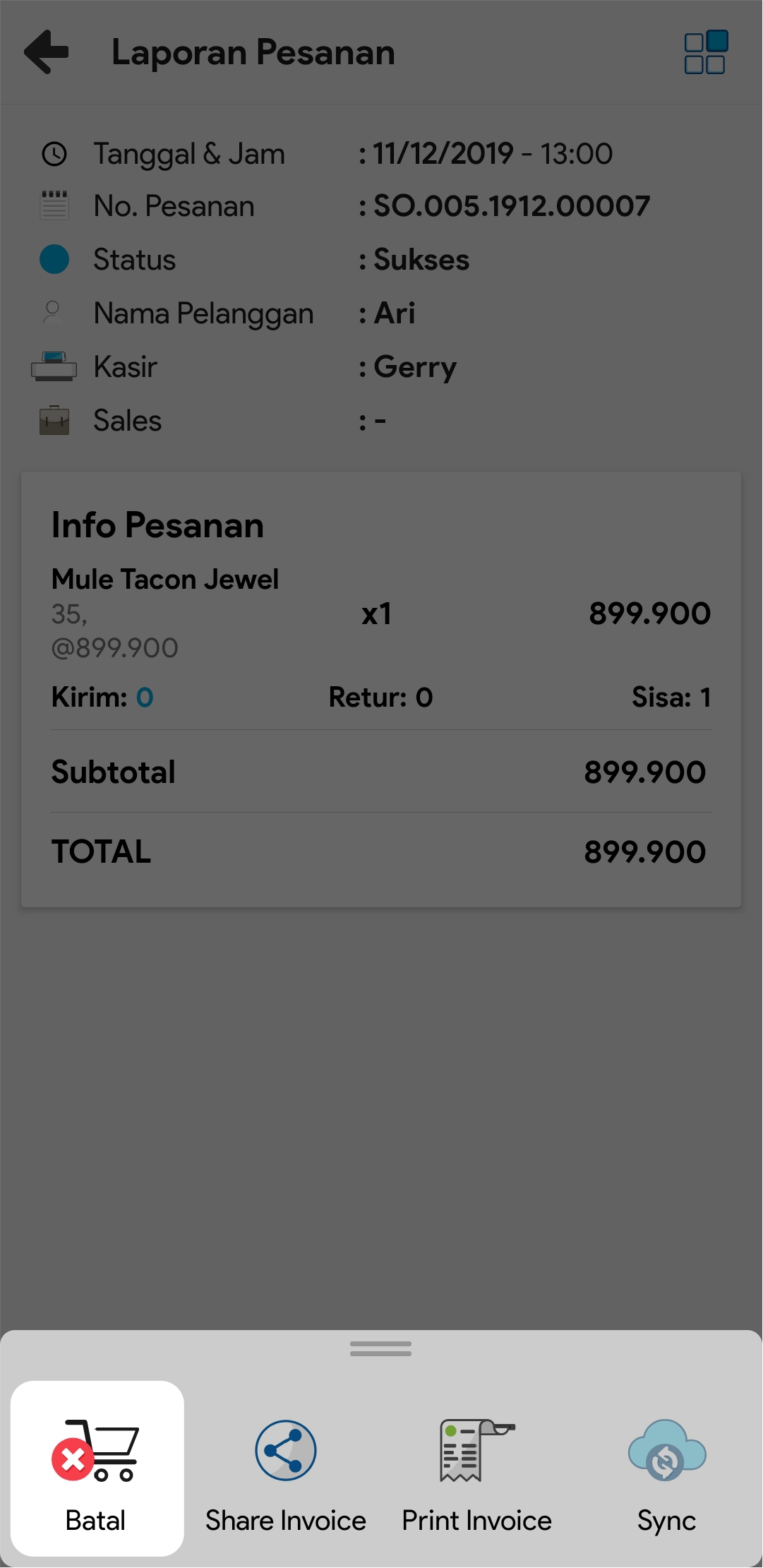Click the blue Status circle indicator
The height and width of the screenshot is (1568, 763).
click(x=54, y=260)
